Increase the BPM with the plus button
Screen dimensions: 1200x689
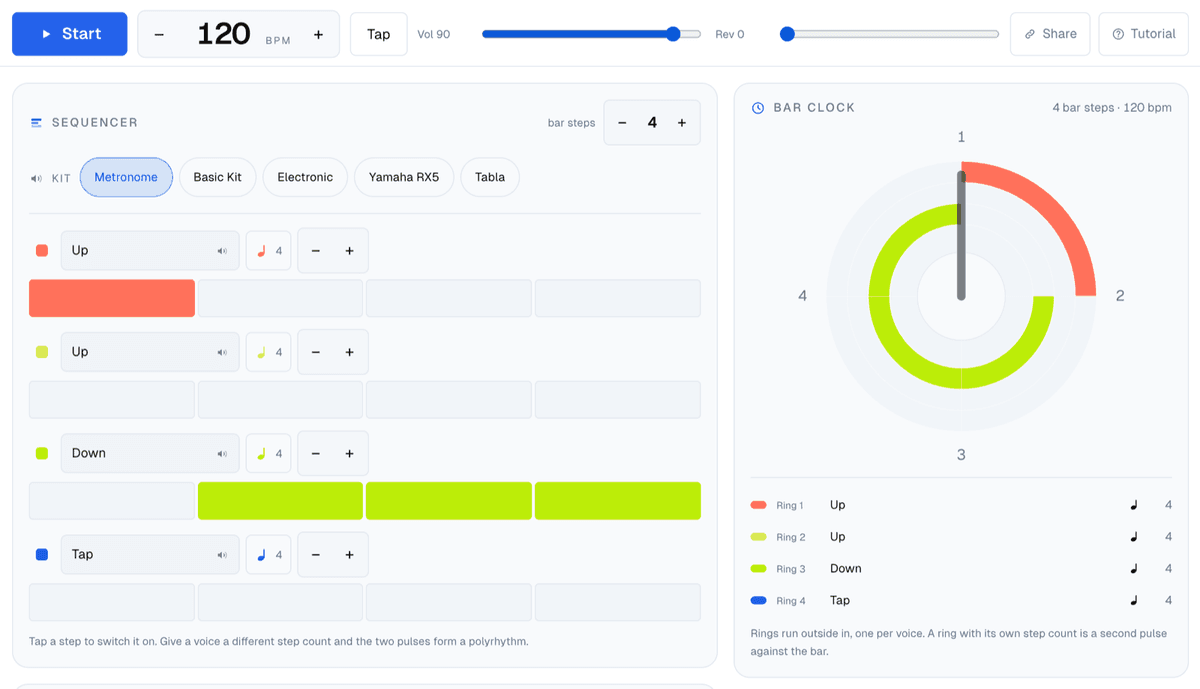pos(318,34)
